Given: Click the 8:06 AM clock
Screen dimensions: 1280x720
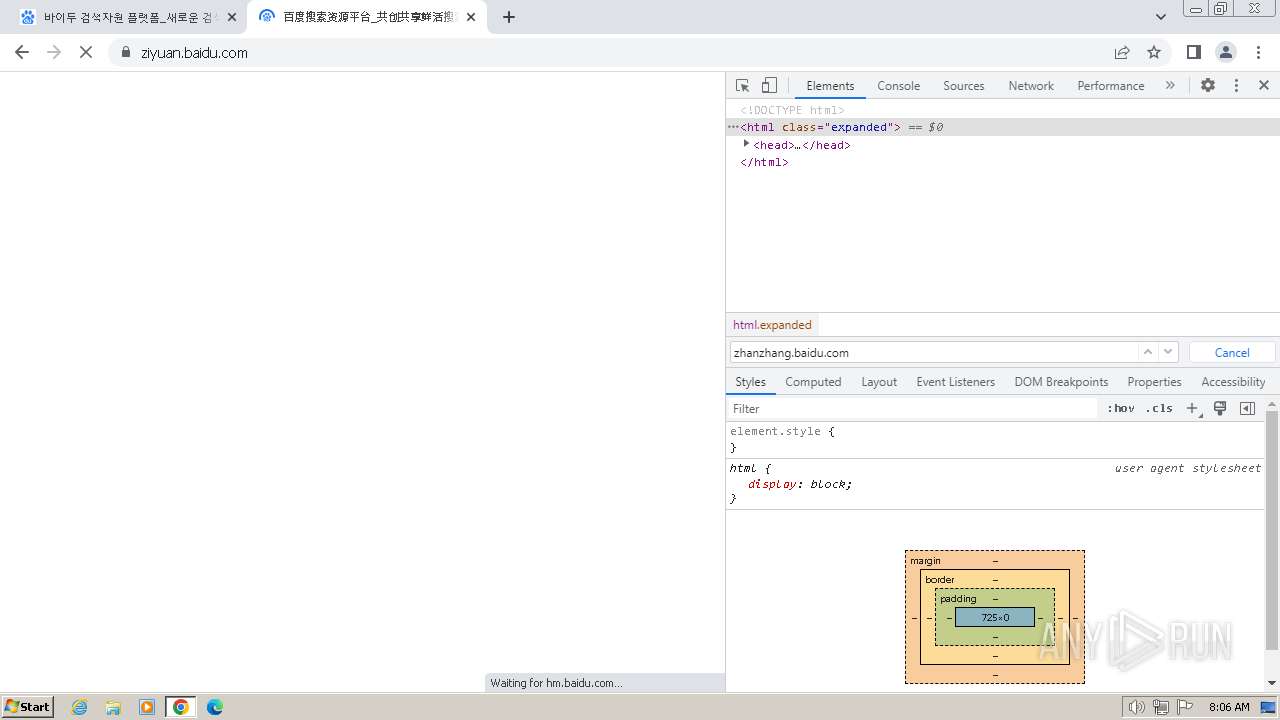Looking at the screenshot, I should (x=1229, y=707).
